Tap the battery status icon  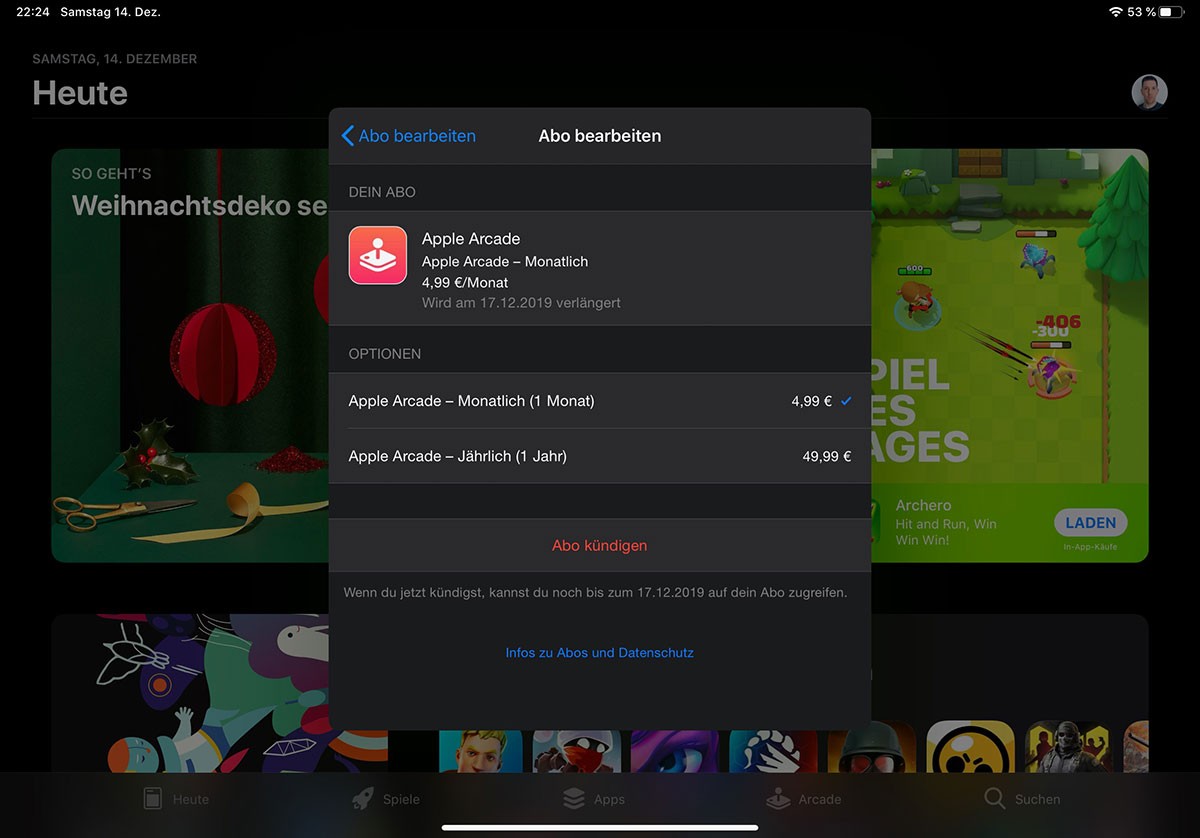[x=1171, y=12]
